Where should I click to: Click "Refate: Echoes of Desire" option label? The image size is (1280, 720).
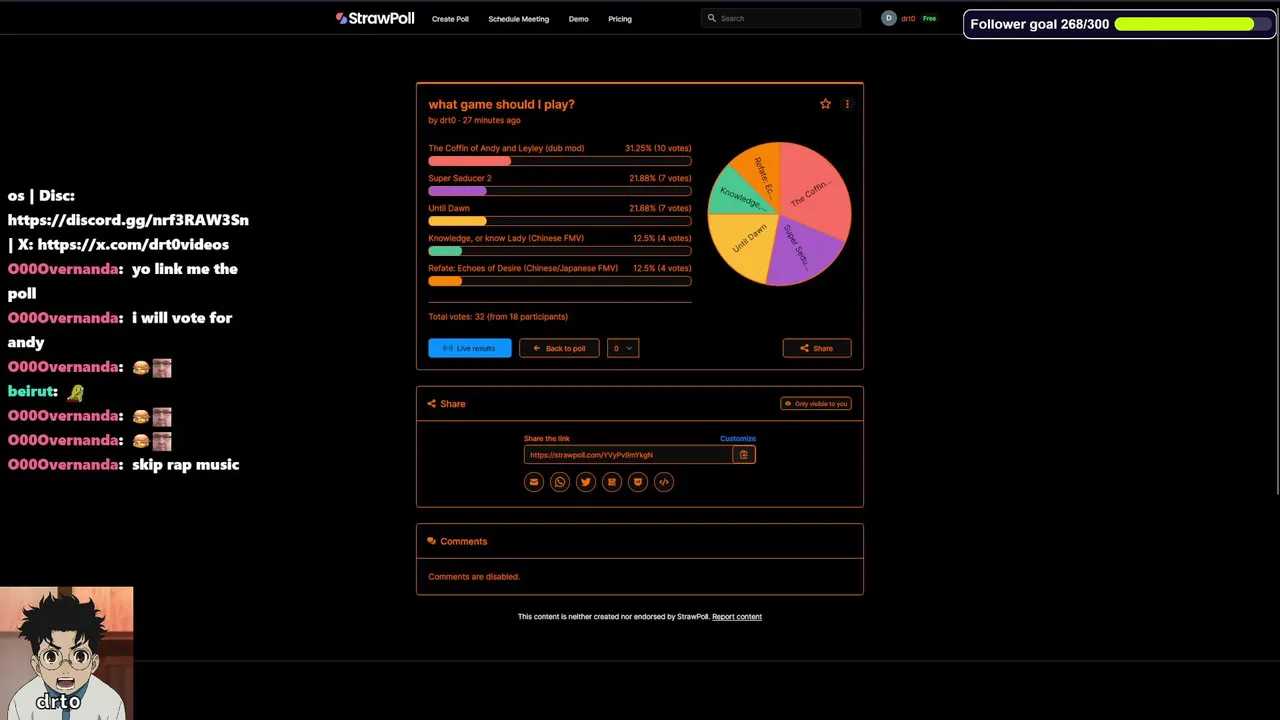(523, 268)
